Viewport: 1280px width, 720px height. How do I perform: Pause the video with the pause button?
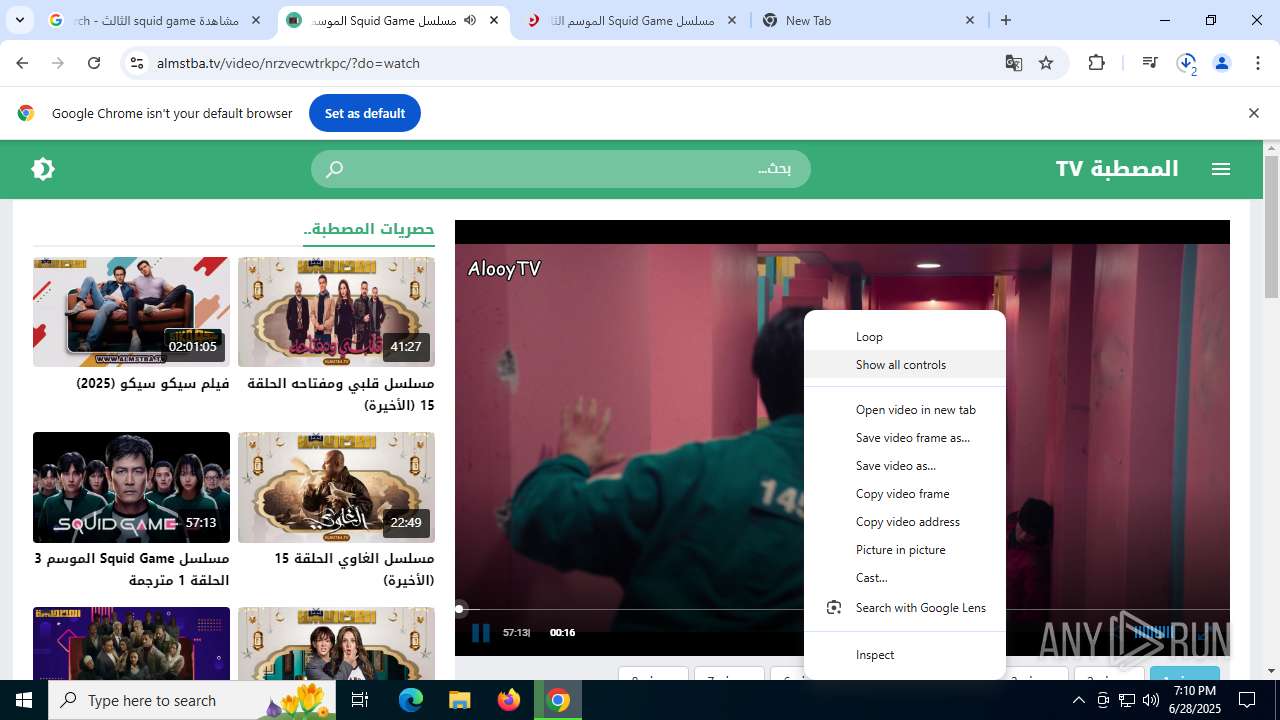point(481,632)
